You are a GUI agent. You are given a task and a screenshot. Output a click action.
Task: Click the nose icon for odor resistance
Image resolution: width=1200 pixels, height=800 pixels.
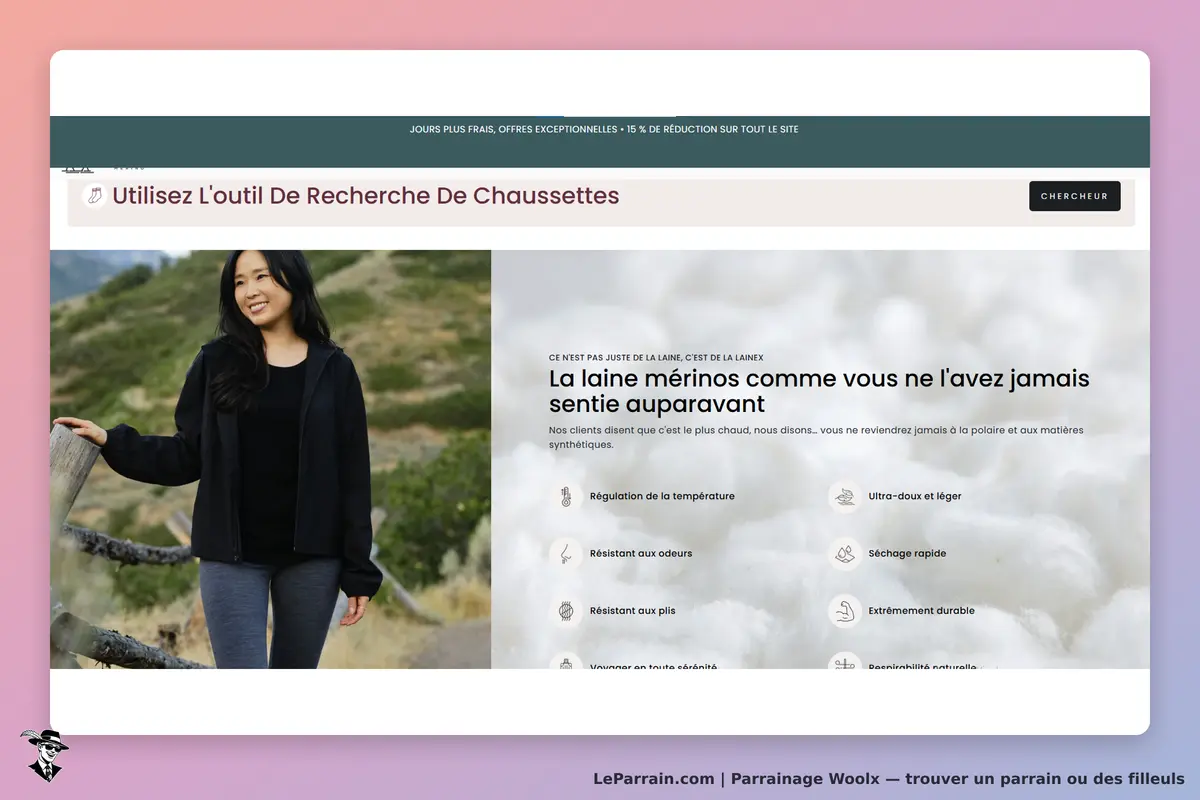tap(566, 553)
